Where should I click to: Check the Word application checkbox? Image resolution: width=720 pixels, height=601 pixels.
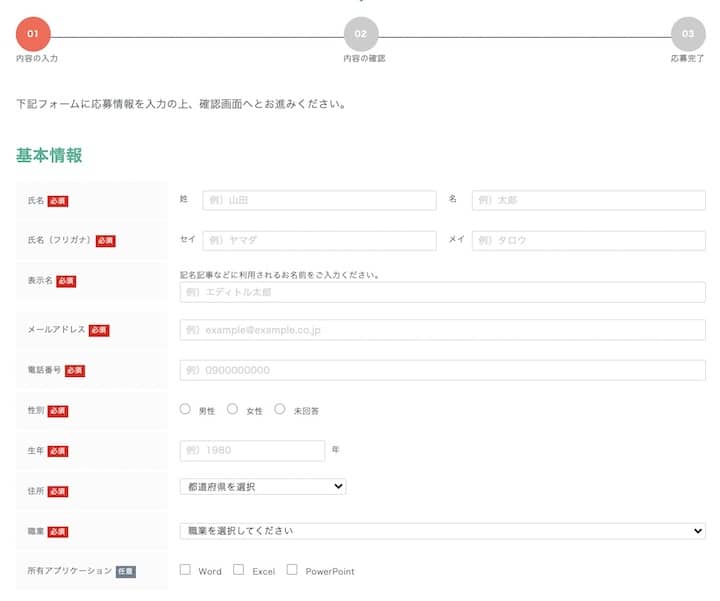tap(185, 570)
